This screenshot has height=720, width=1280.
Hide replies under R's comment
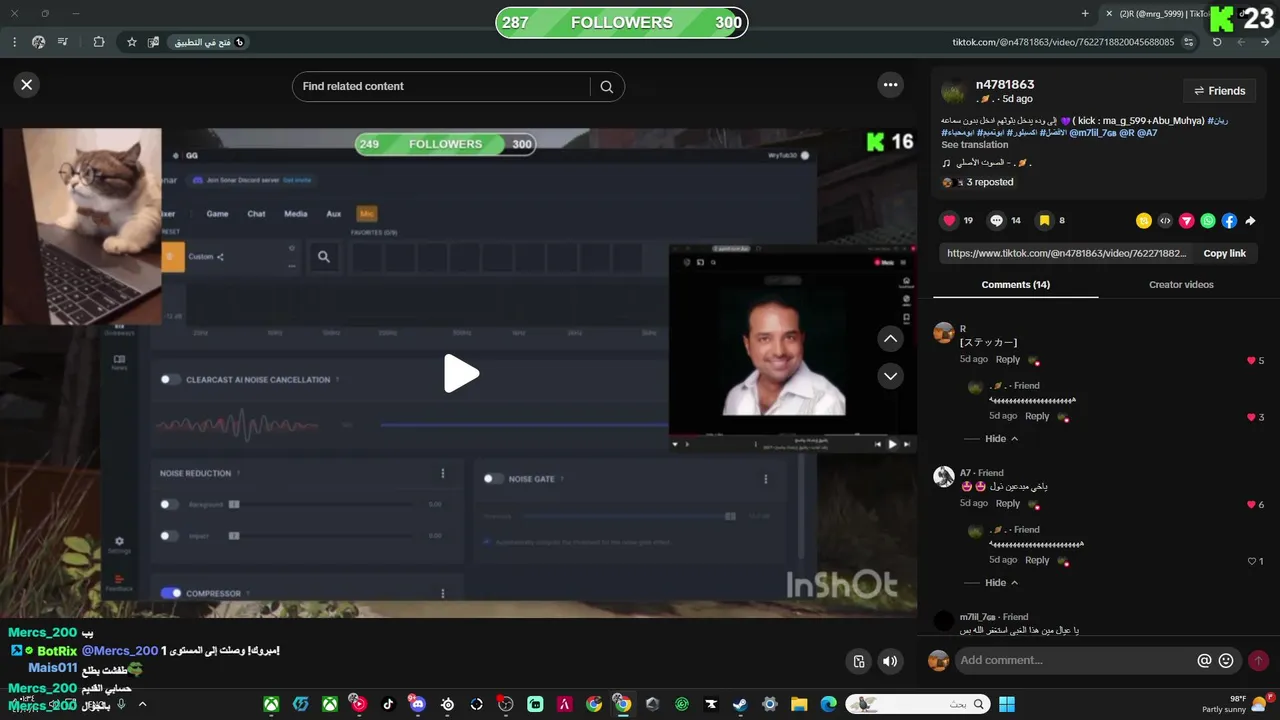(x=1001, y=439)
